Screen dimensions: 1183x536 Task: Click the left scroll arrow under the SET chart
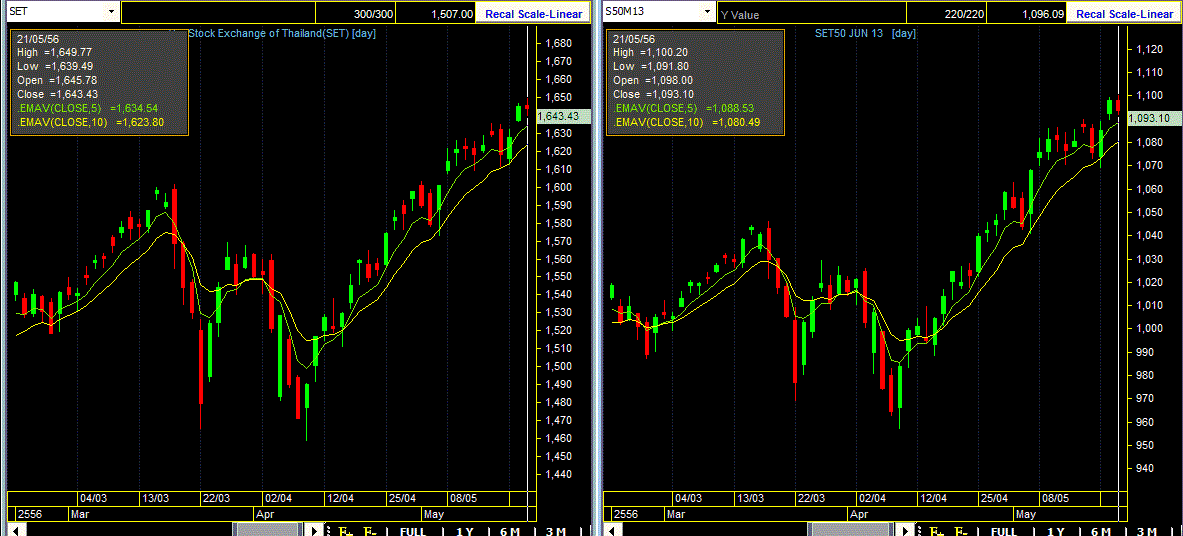[x=16, y=530]
